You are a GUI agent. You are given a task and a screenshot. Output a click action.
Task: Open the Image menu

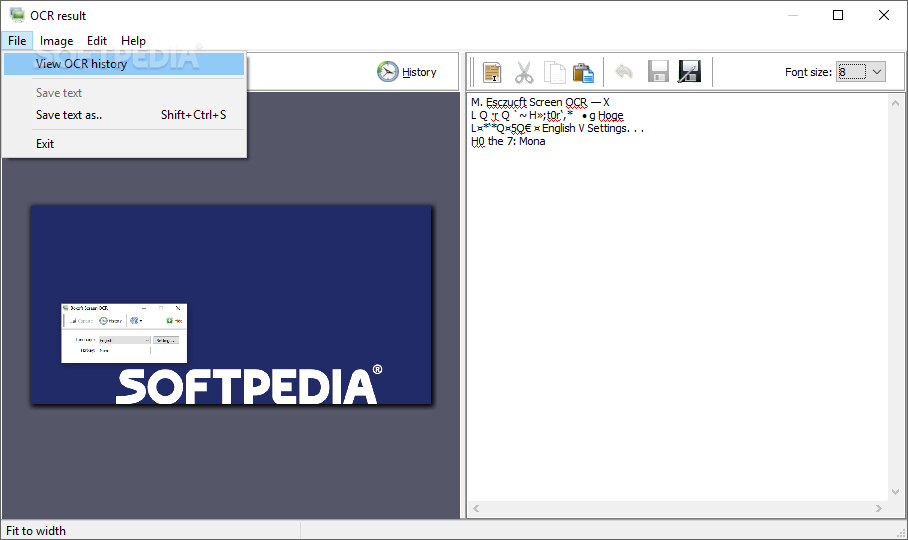56,41
